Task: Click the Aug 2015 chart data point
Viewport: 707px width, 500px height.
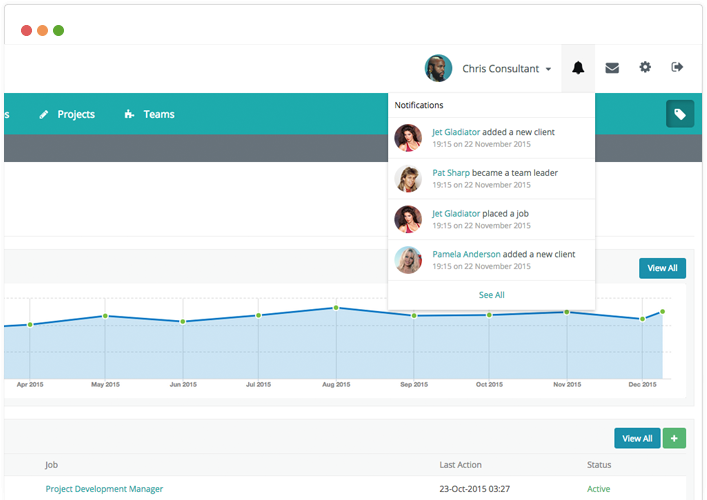Action: click(x=336, y=308)
